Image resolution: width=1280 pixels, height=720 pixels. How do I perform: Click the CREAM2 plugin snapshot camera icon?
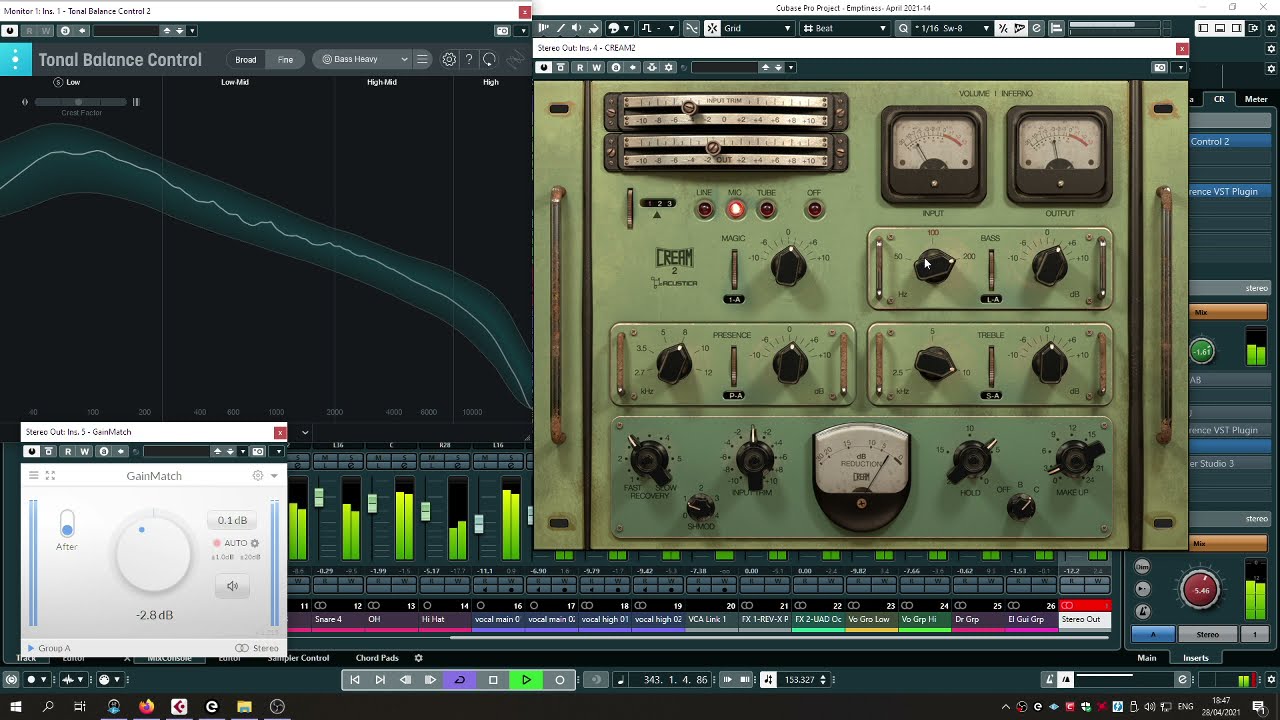click(x=1160, y=68)
